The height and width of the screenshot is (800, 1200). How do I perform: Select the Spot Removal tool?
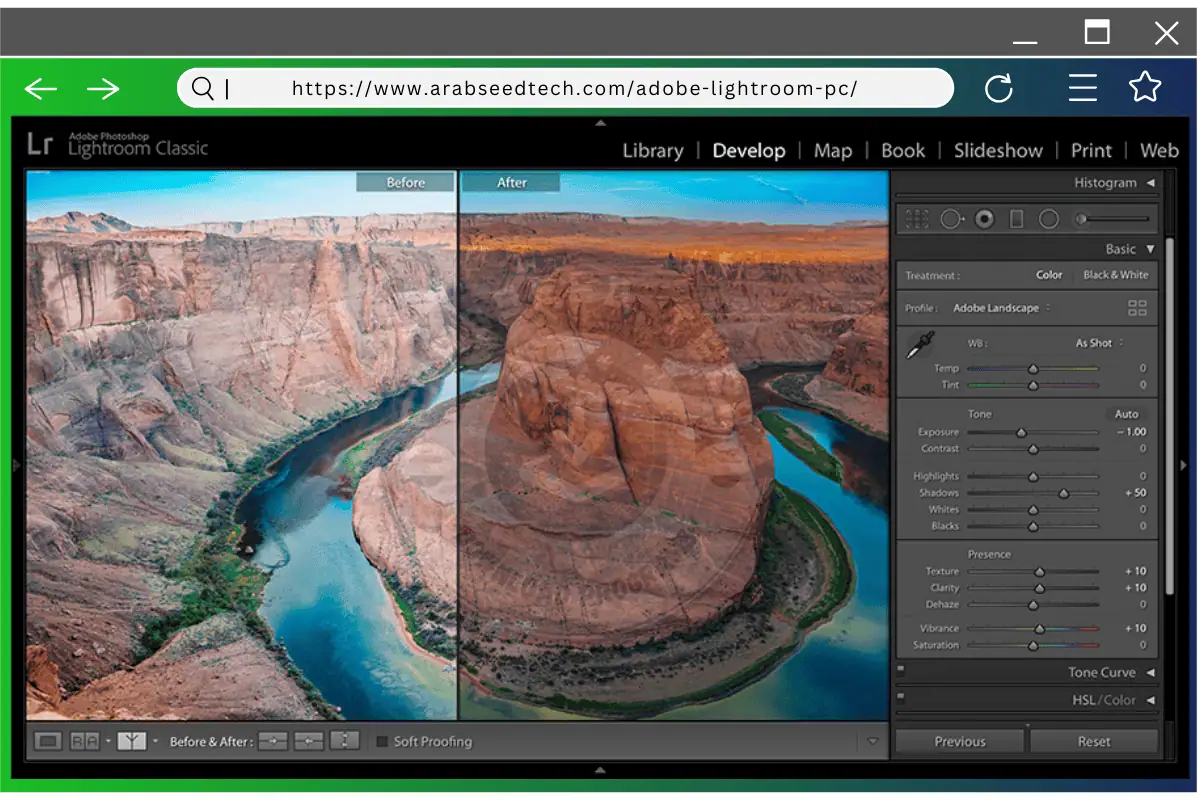pos(953,218)
